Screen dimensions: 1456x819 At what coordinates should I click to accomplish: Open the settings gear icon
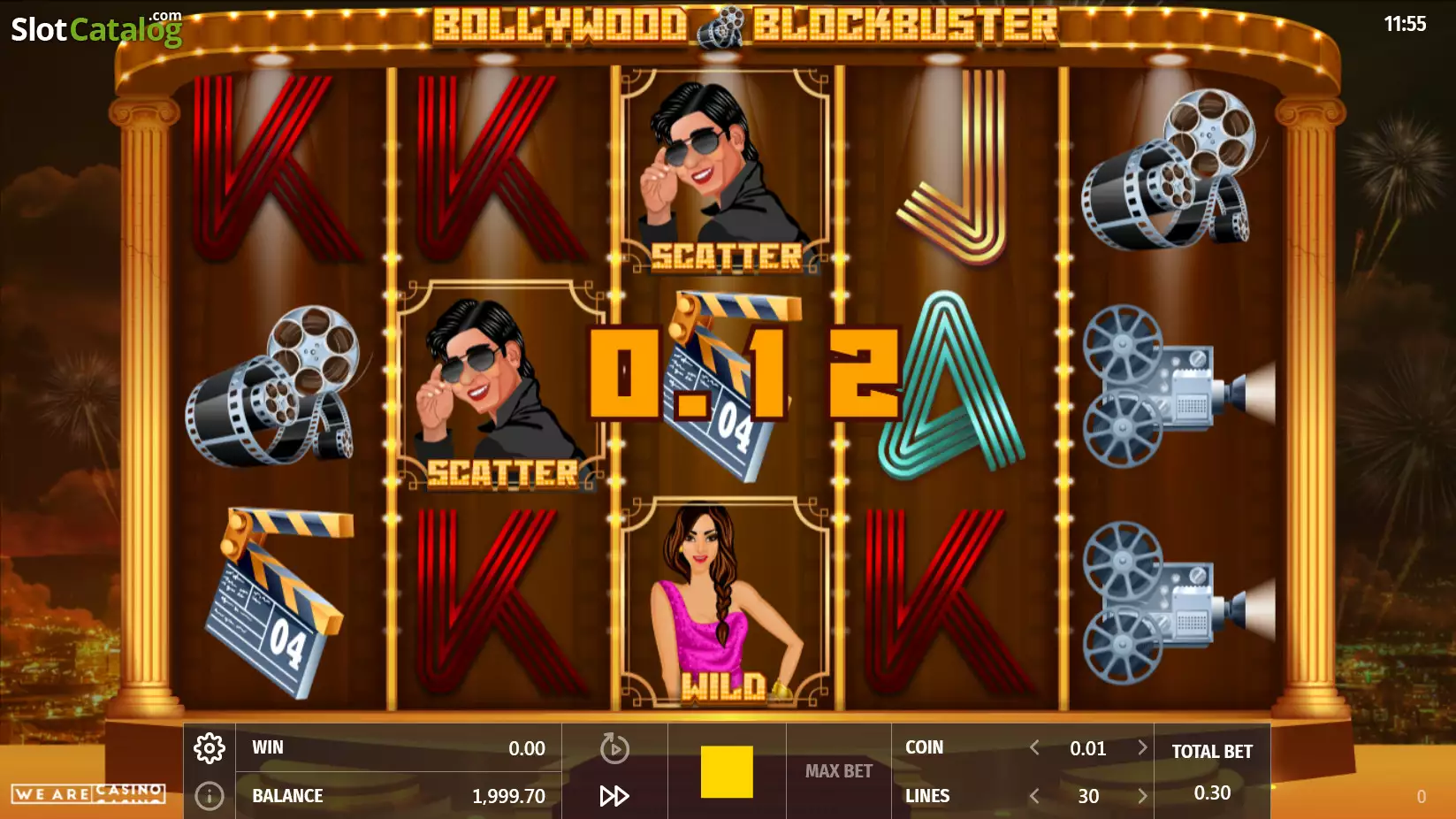tap(210, 748)
